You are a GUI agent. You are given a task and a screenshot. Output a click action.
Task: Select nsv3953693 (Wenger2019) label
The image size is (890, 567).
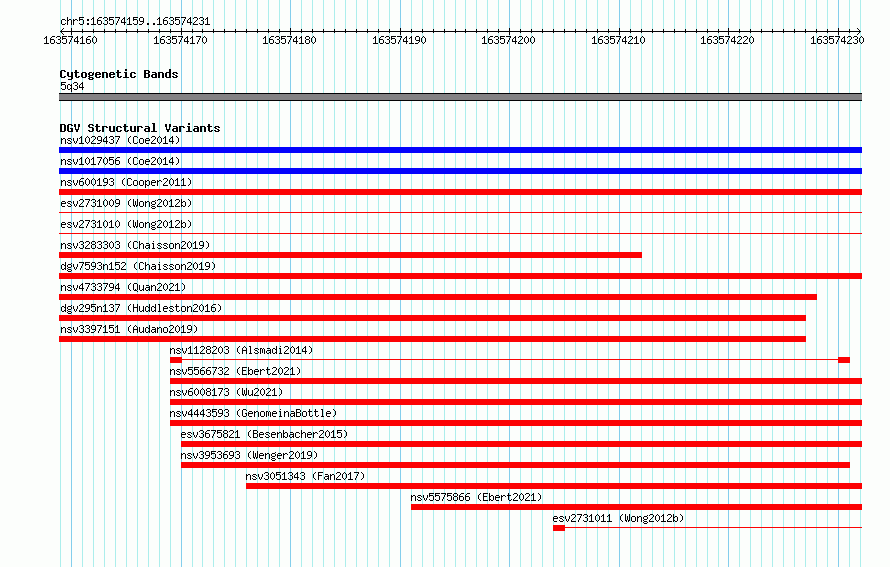[249, 455]
